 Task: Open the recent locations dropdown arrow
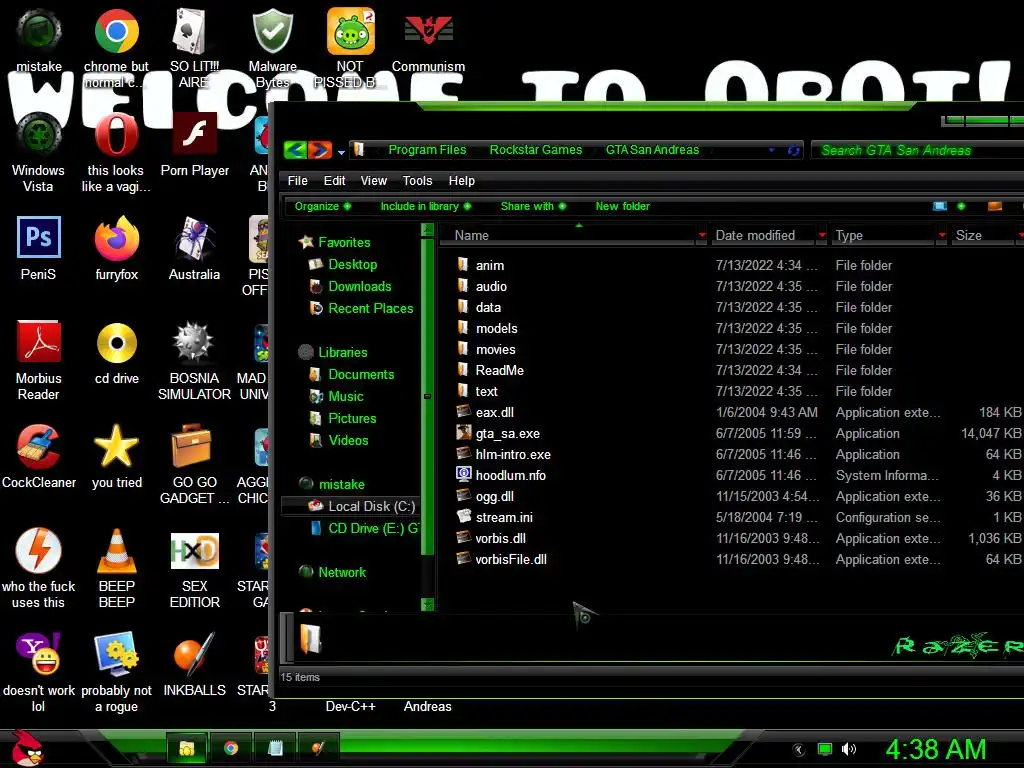[x=341, y=152]
